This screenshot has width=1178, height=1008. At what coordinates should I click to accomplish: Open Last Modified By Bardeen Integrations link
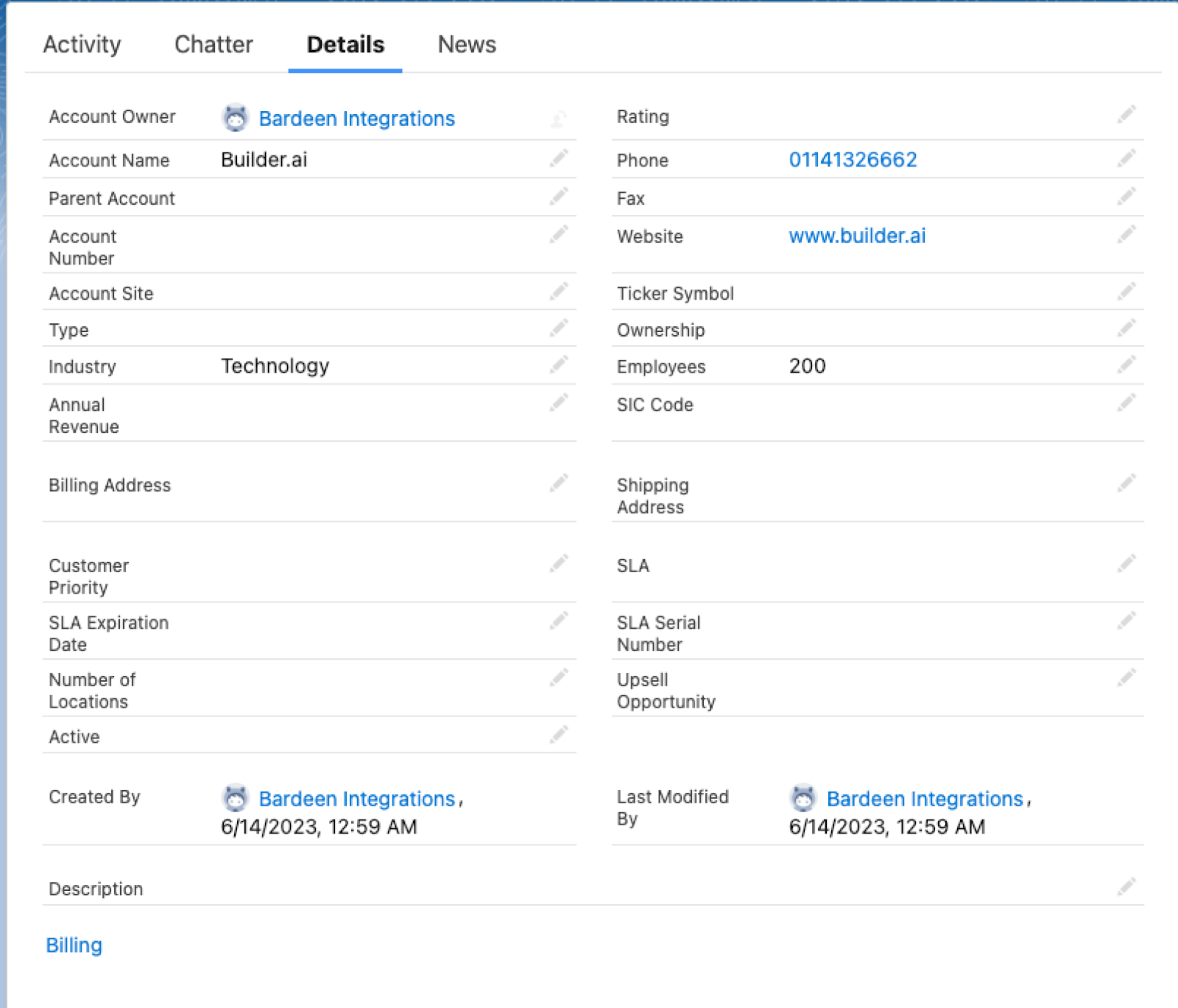point(925,799)
